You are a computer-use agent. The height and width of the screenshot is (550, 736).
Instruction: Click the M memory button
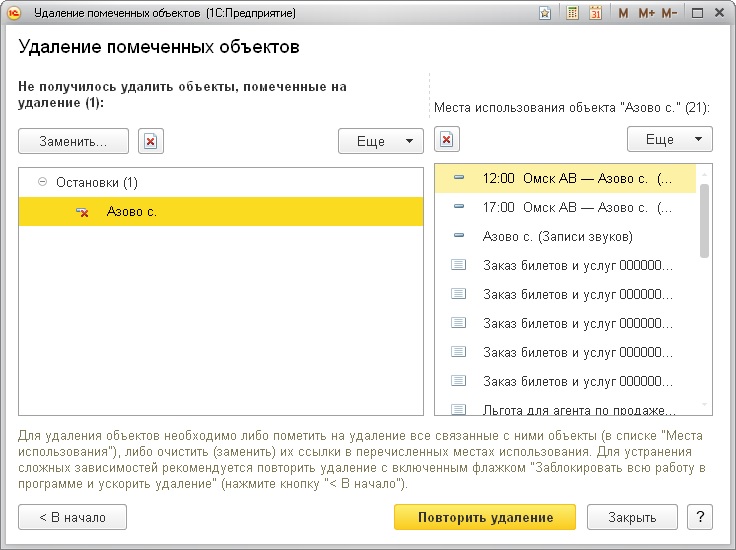tap(624, 13)
